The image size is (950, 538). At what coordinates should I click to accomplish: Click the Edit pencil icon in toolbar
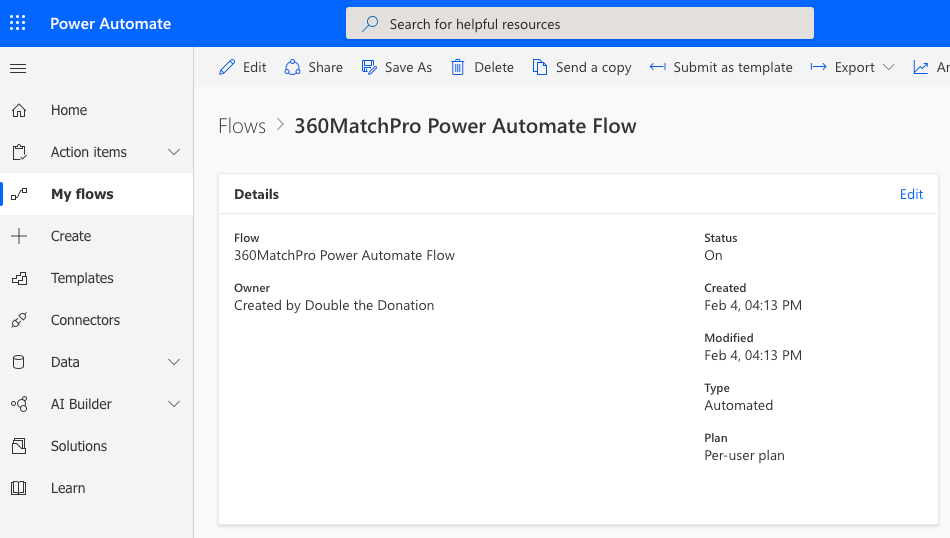pos(227,67)
